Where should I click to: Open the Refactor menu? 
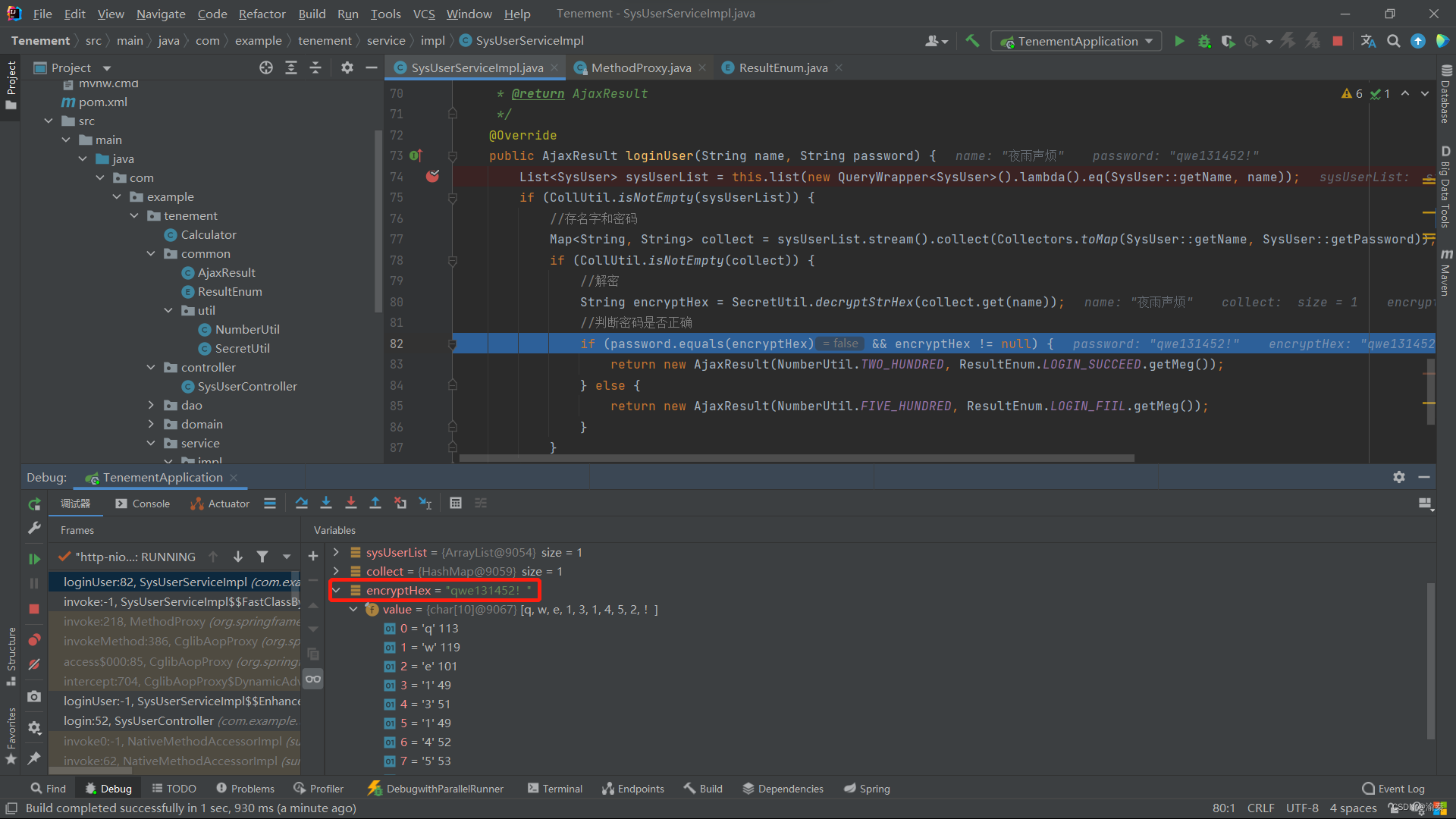click(x=262, y=14)
